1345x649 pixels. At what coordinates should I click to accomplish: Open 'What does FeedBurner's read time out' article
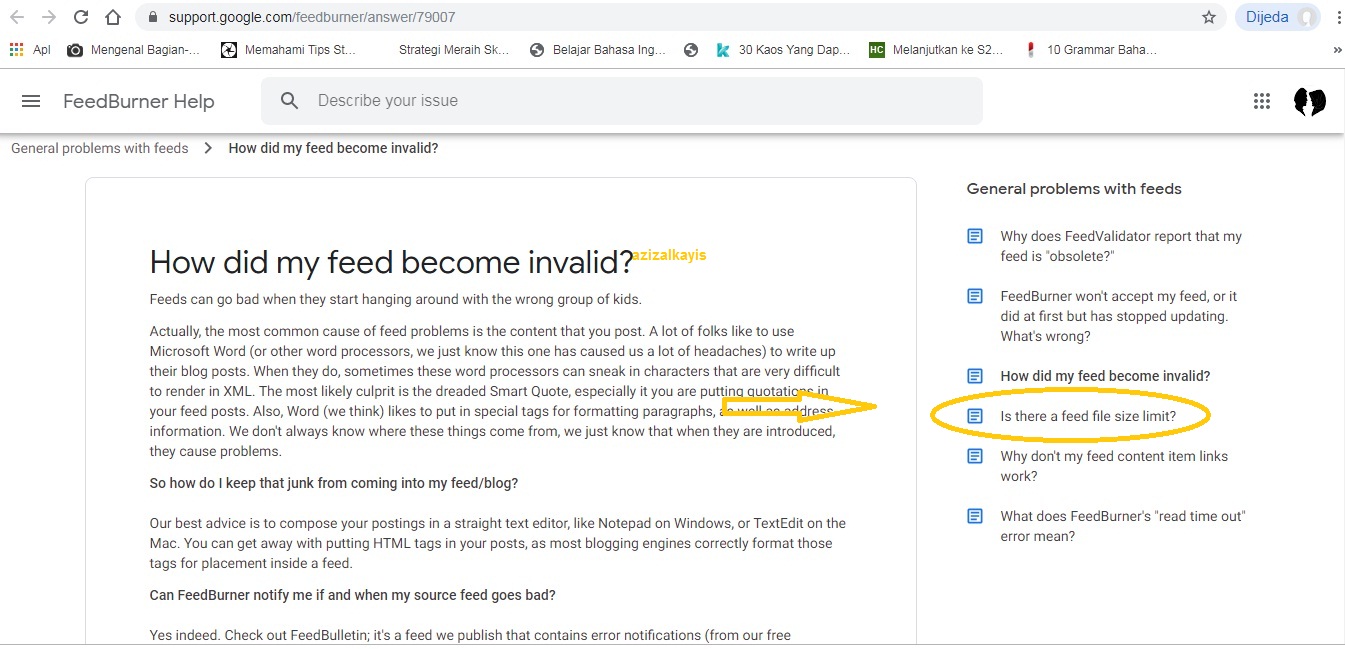click(x=1123, y=526)
